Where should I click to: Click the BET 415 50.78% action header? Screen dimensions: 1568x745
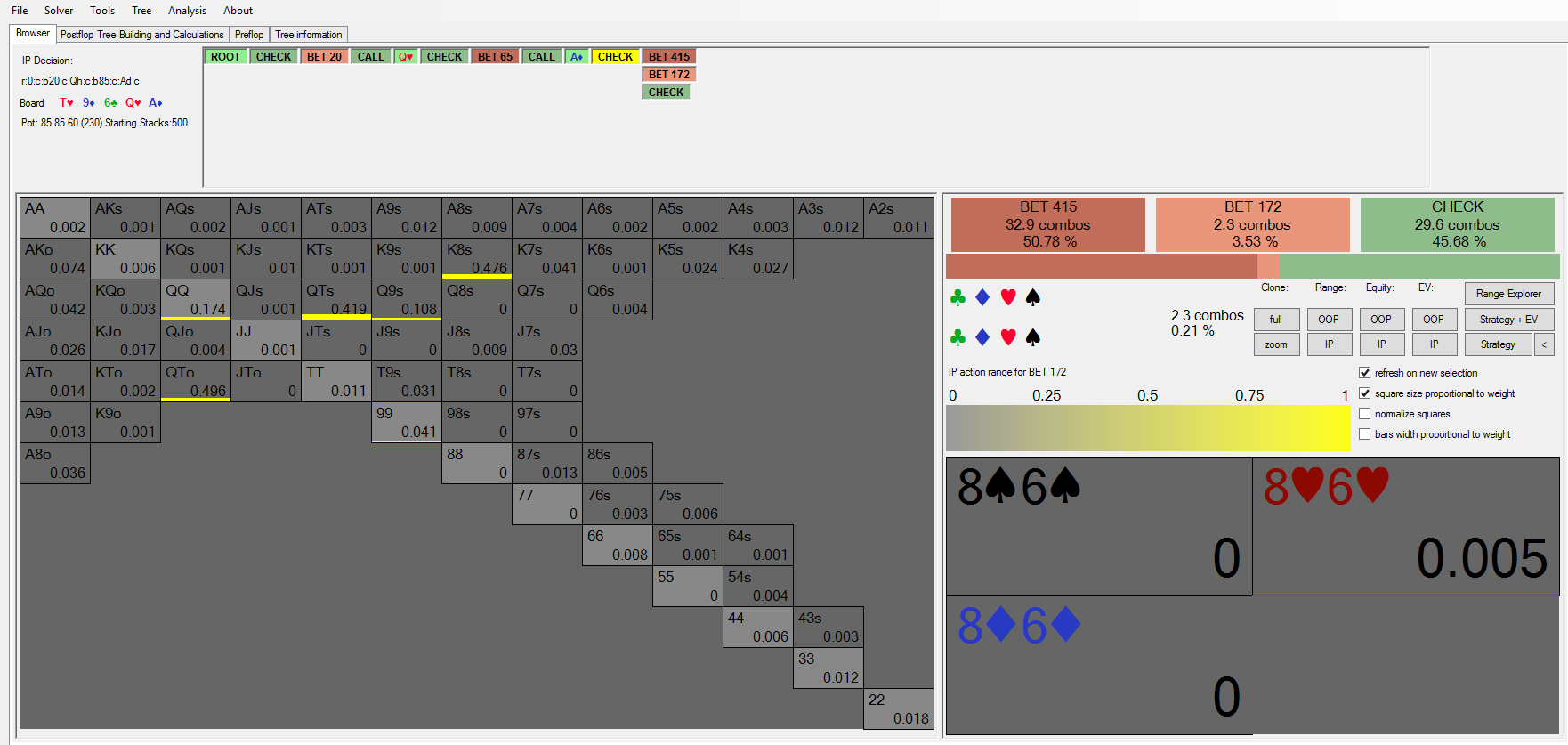1048,224
